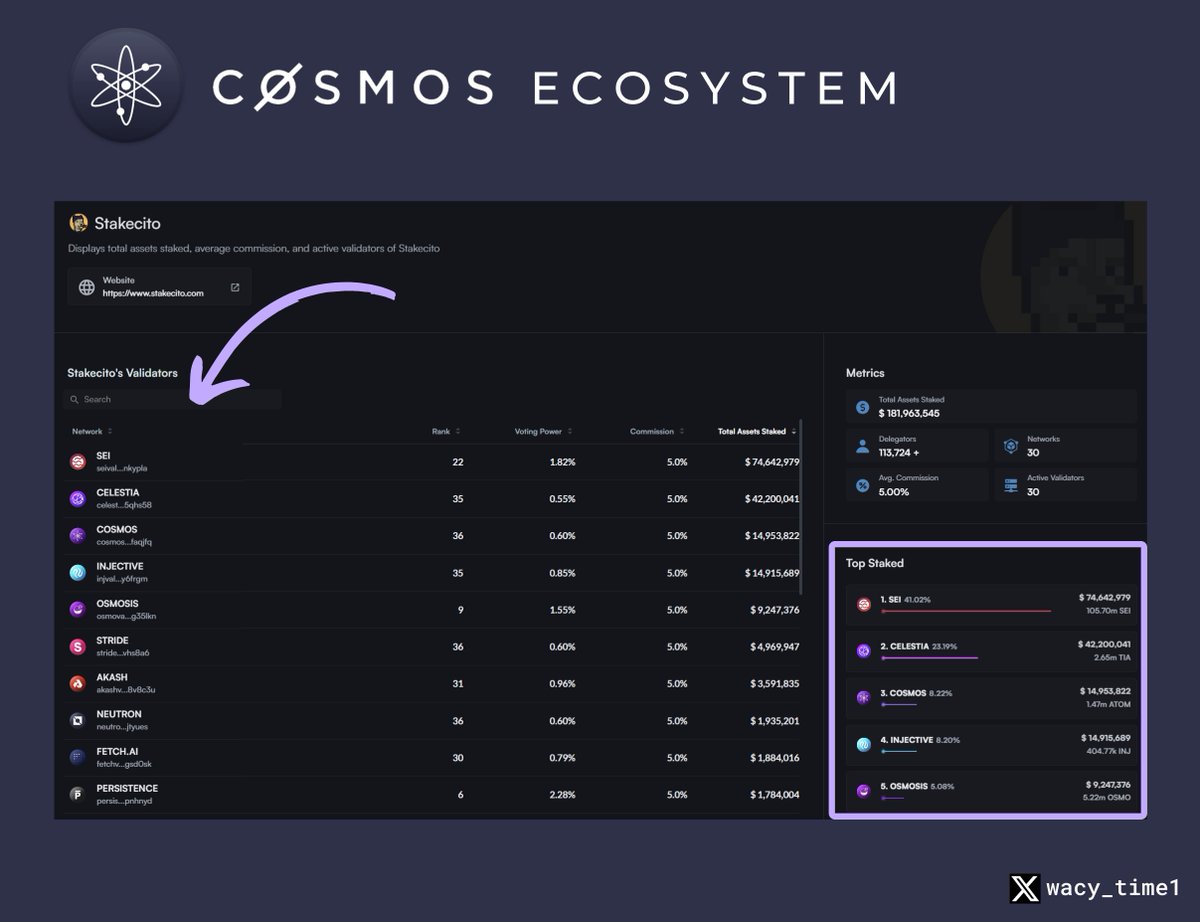Click the 2.65m TIA amount
The height and width of the screenshot is (922, 1200).
[1112, 658]
